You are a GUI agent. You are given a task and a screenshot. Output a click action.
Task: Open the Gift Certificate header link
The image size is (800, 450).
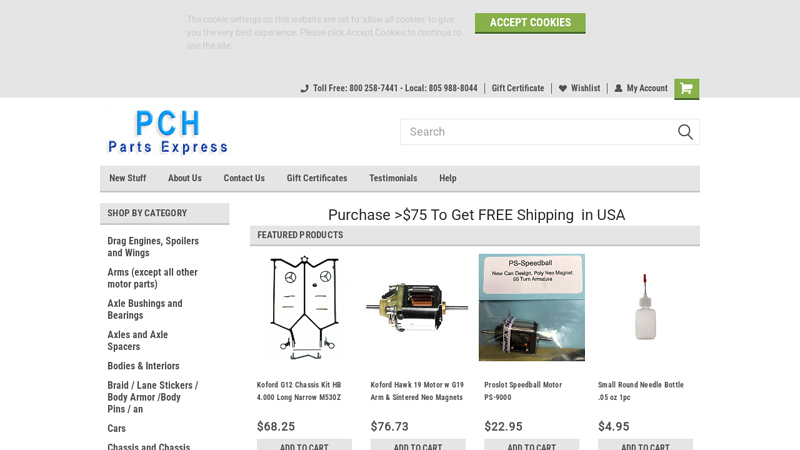click(517, 88)
